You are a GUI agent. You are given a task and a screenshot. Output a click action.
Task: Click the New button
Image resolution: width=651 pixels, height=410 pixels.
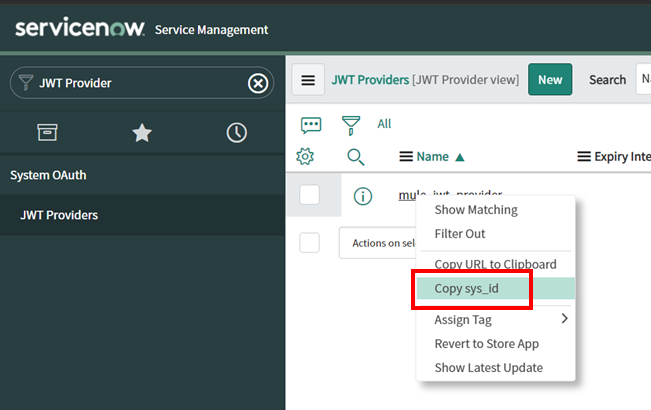550,80
